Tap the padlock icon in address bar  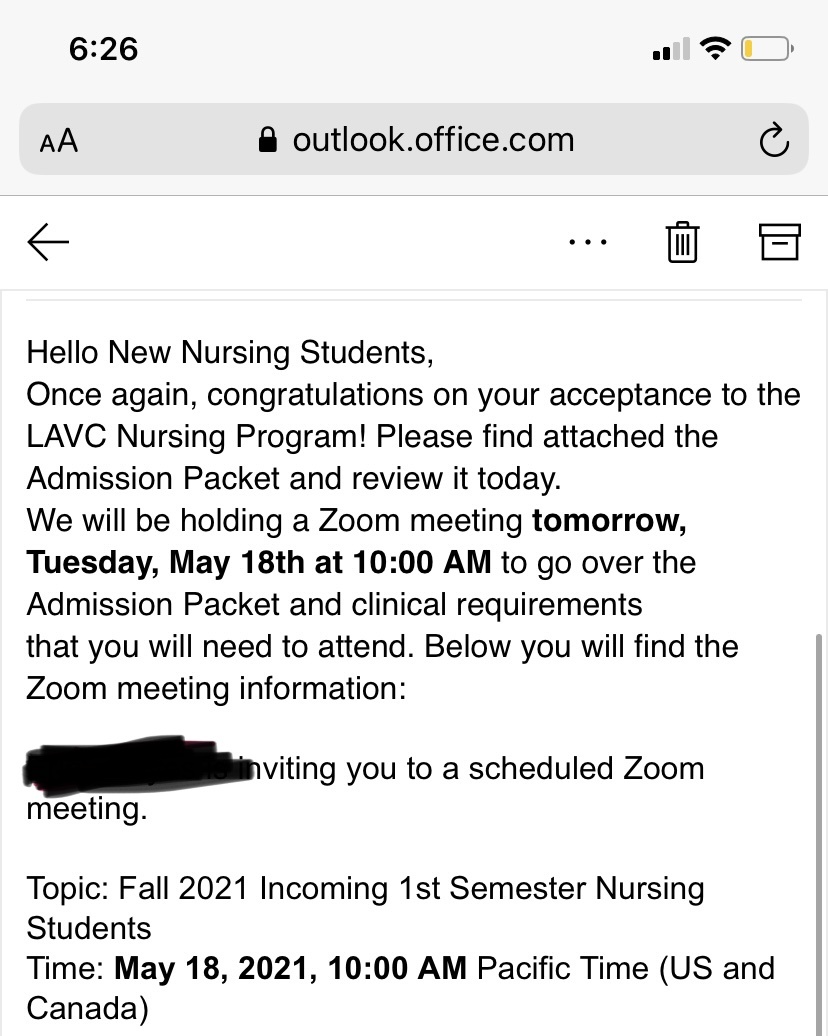coord(268,139)
